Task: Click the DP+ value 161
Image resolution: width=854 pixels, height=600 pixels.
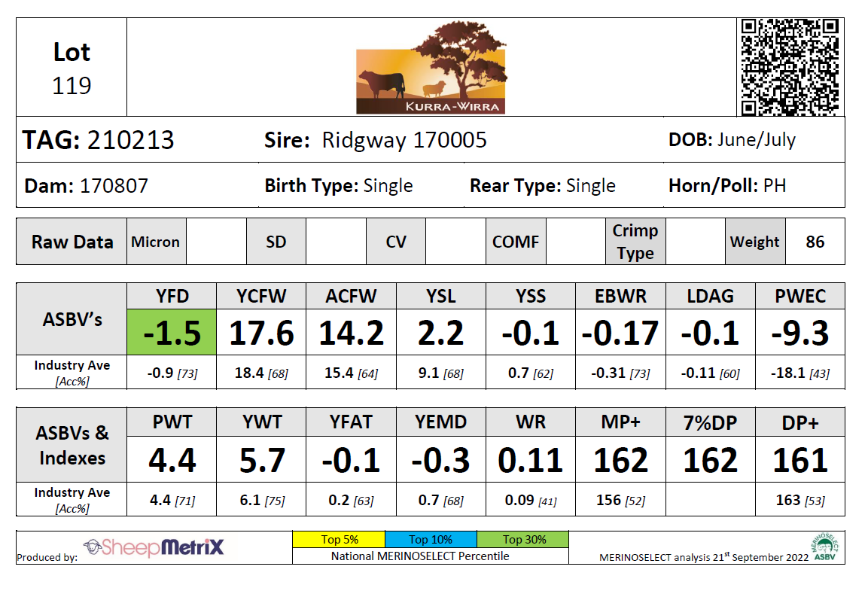Action: [x=801, y=460]
